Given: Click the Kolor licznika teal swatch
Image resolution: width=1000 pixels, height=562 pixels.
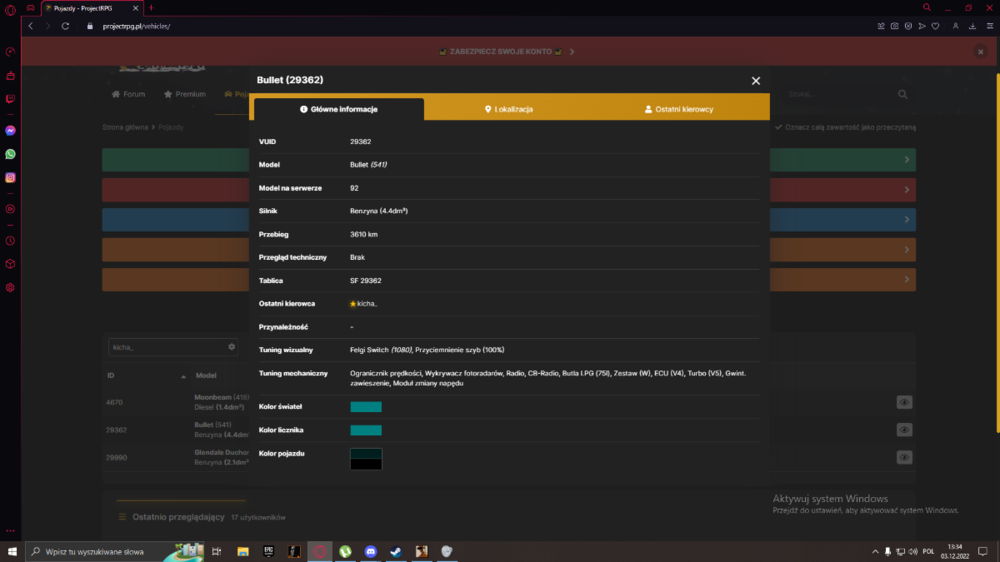Looking at the screenshot, I should 366,431.
